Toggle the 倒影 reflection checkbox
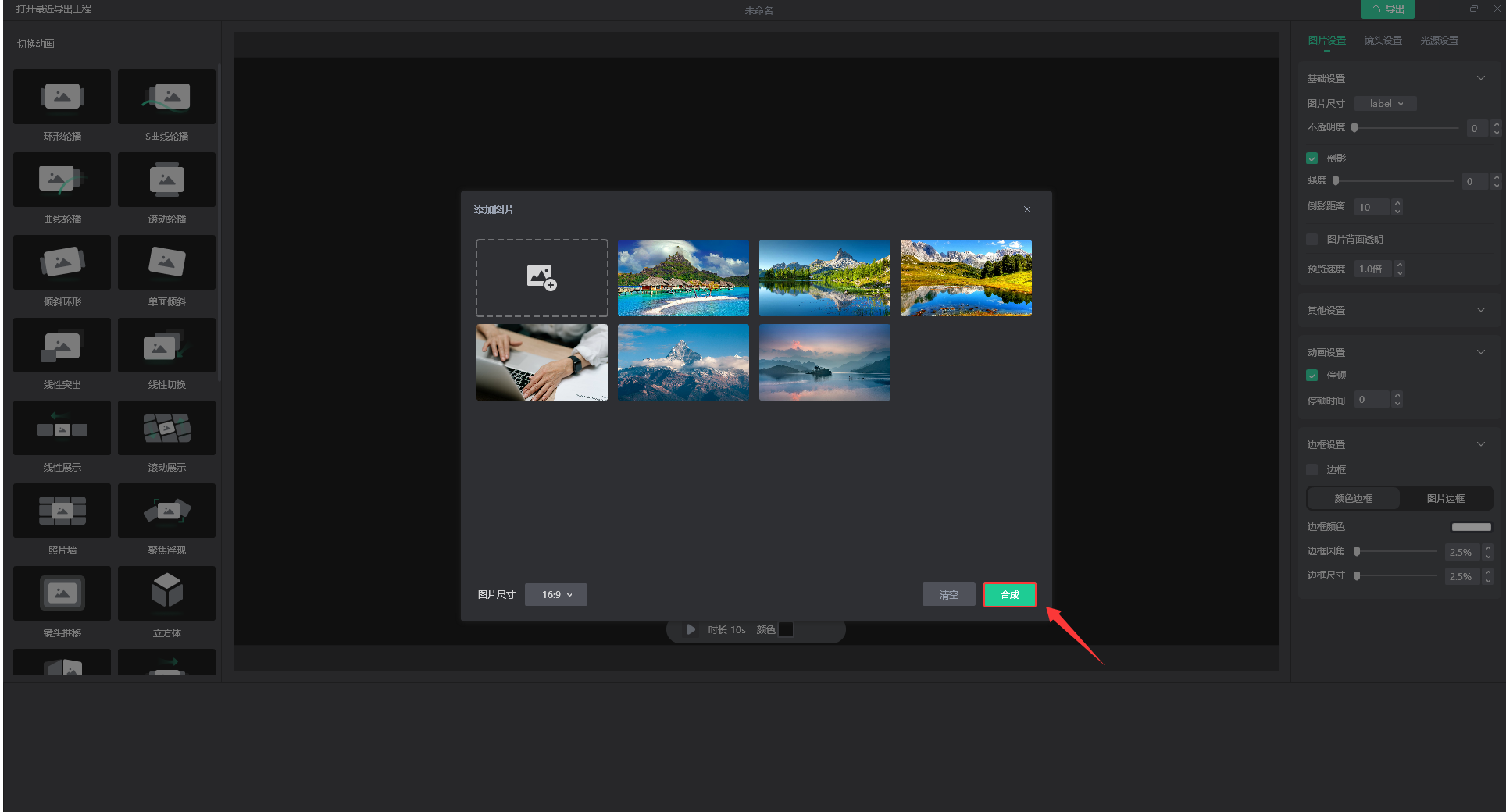The image size is (1506, 812). tap(1312, 158)
